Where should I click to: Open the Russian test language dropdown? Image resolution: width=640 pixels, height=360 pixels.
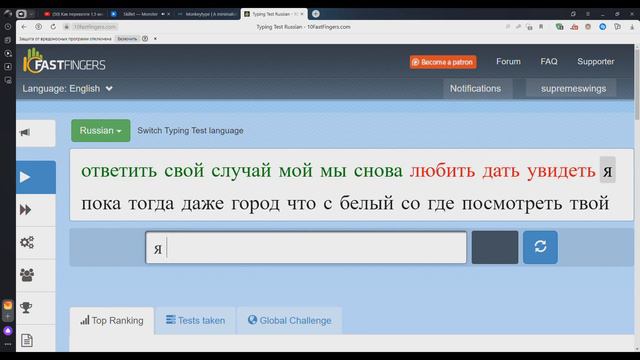(101, 131)
